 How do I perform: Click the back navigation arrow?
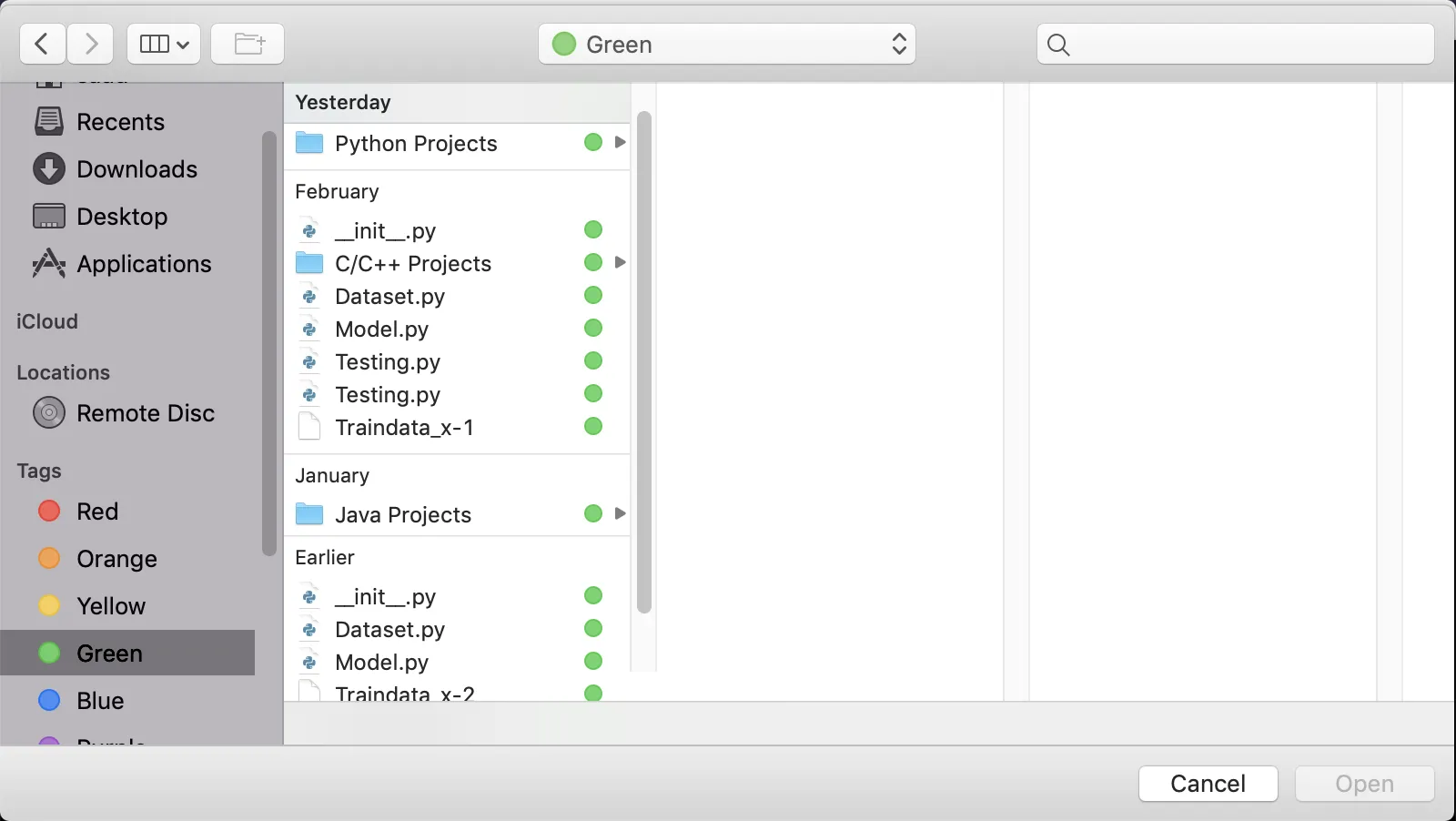[42, 44]
